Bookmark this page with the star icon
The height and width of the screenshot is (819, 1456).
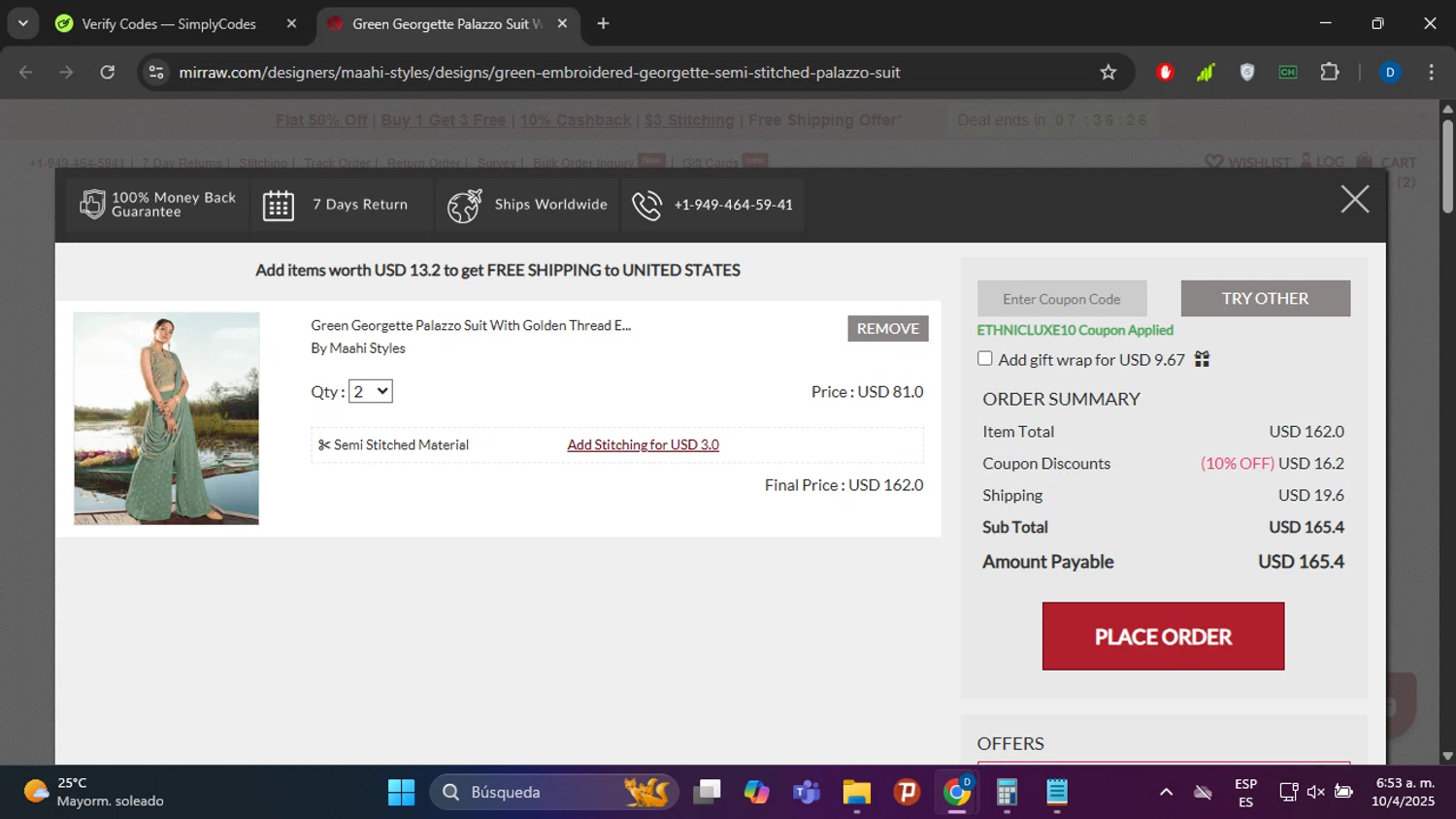[x=1108, y=72]
